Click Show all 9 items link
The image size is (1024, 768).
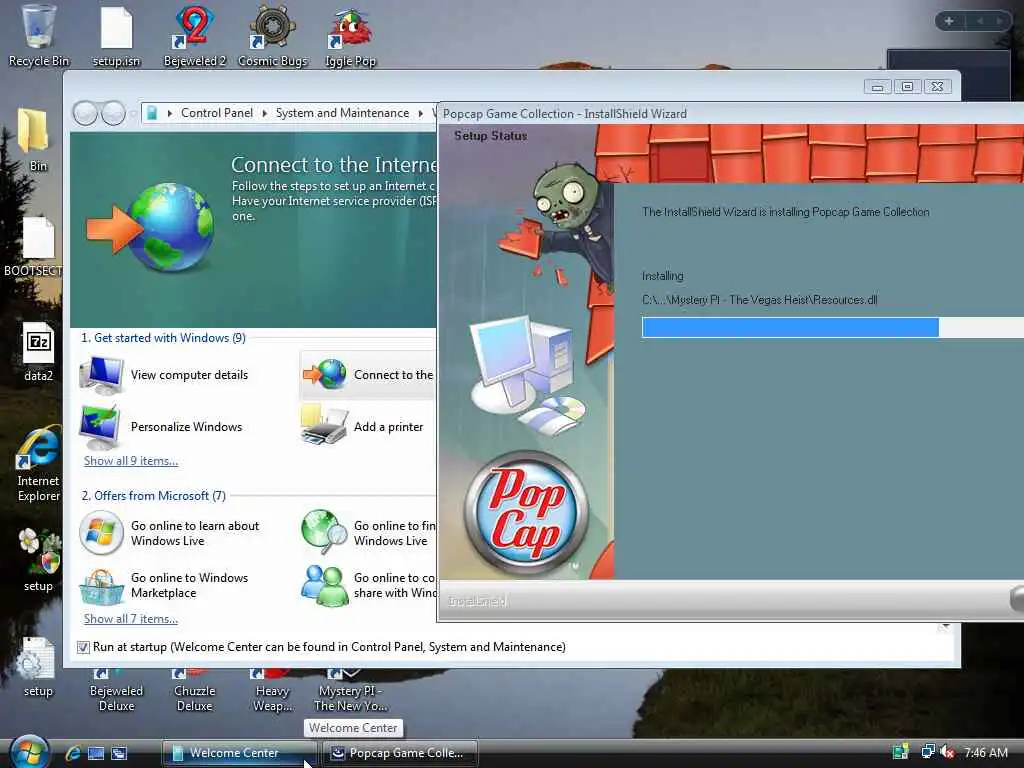pos(131,461)
